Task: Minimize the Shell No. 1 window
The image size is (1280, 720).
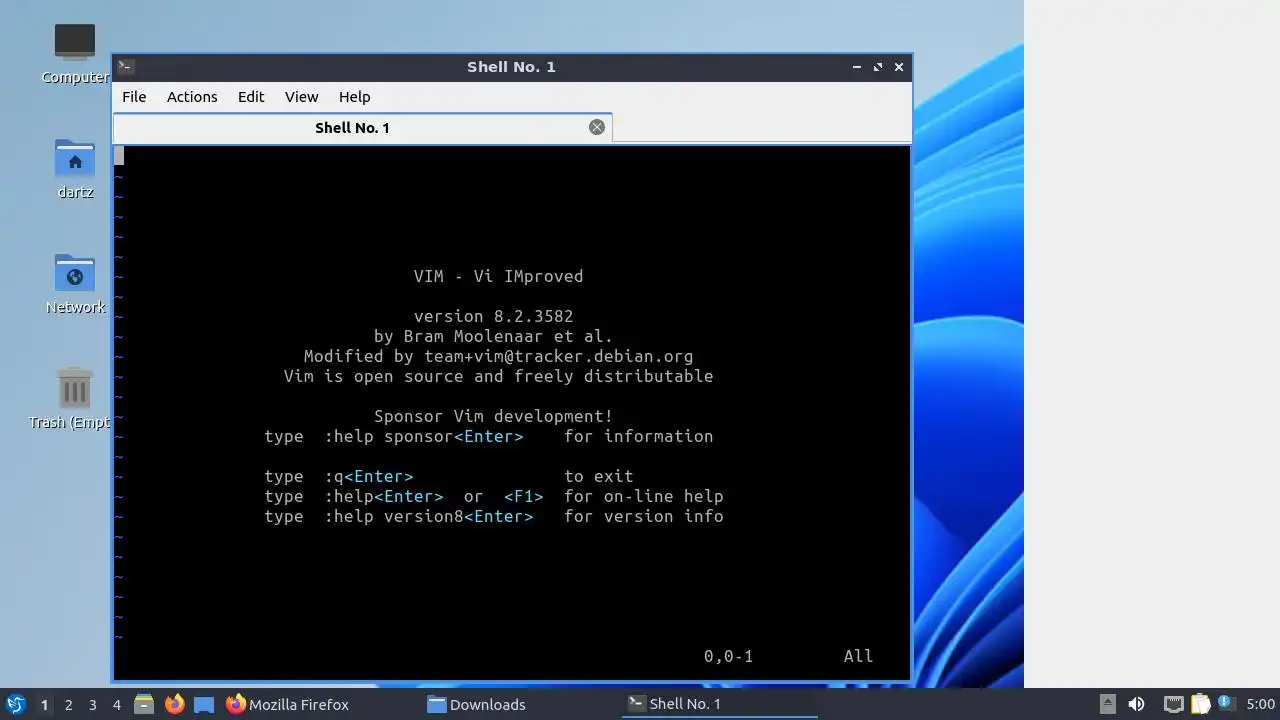Action: click(x=857, y=67)
